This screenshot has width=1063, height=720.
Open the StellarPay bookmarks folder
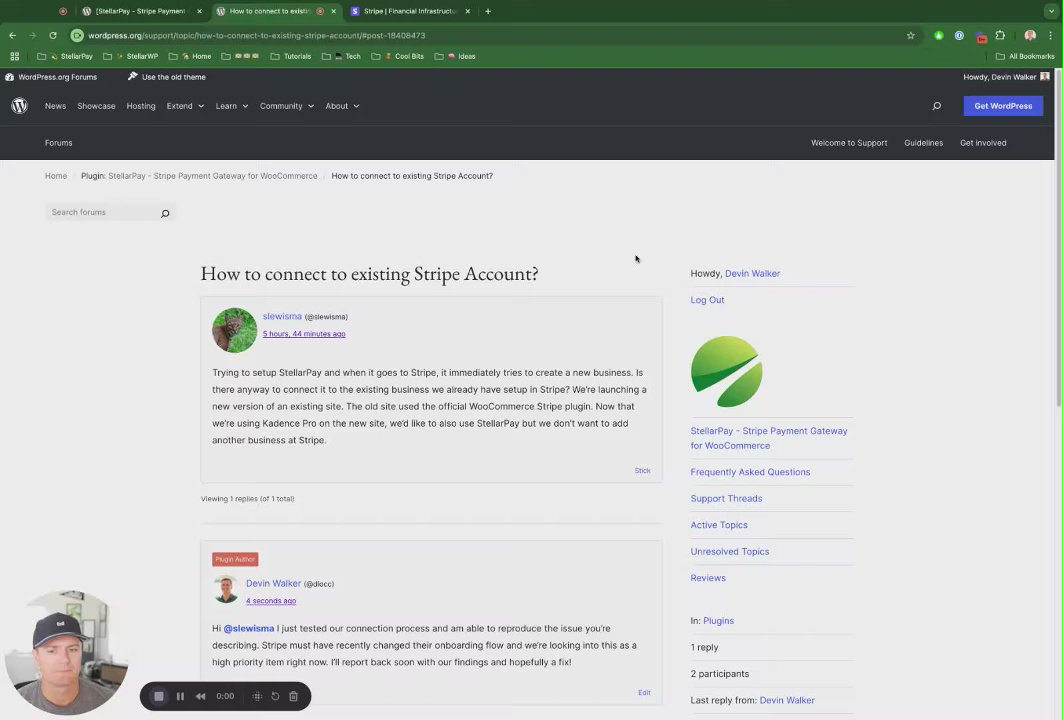pyautogui.click(x=64, y=56)
